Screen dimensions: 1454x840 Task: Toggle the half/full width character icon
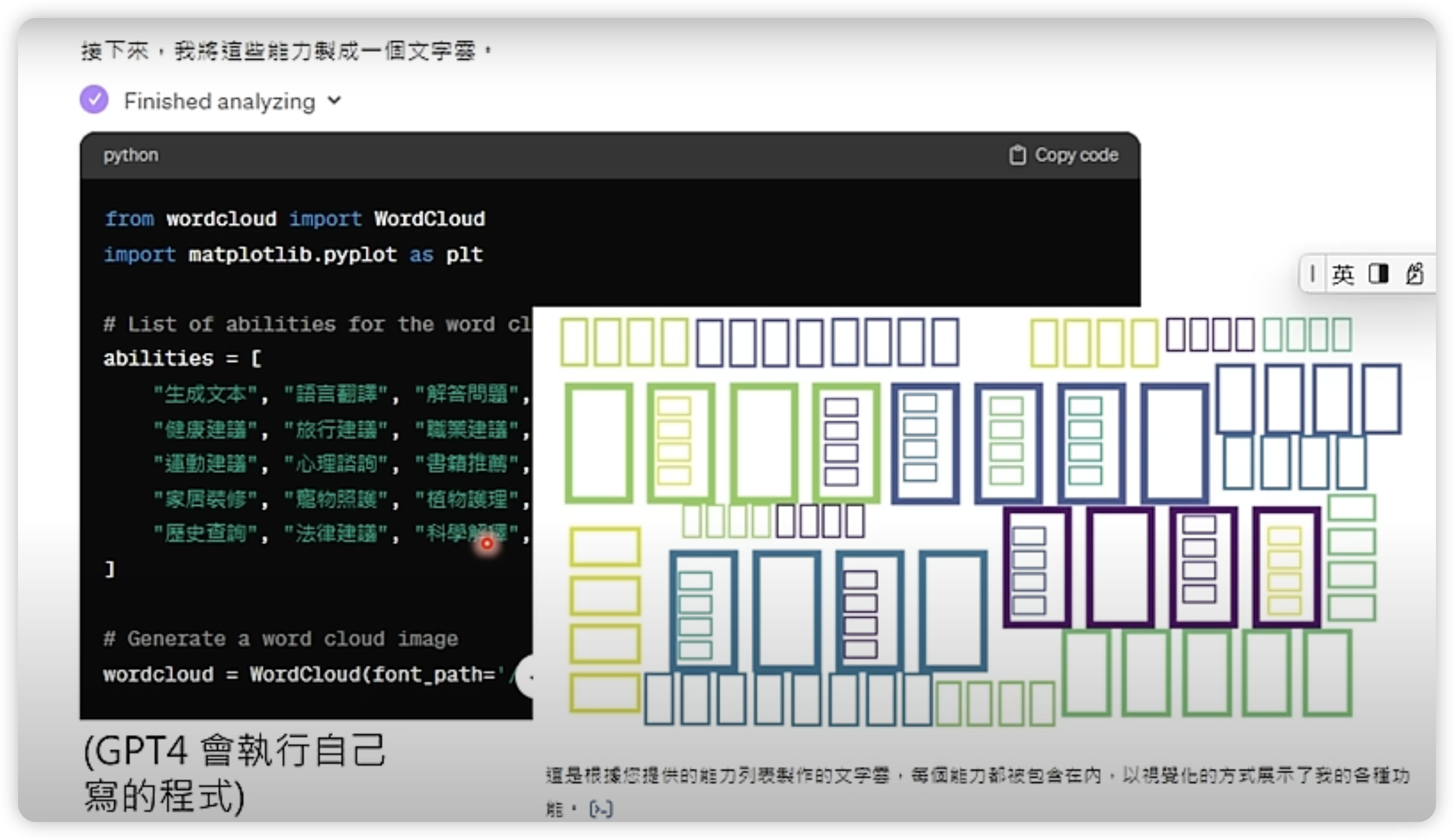pyautogui.click(x=1378, y=274)
